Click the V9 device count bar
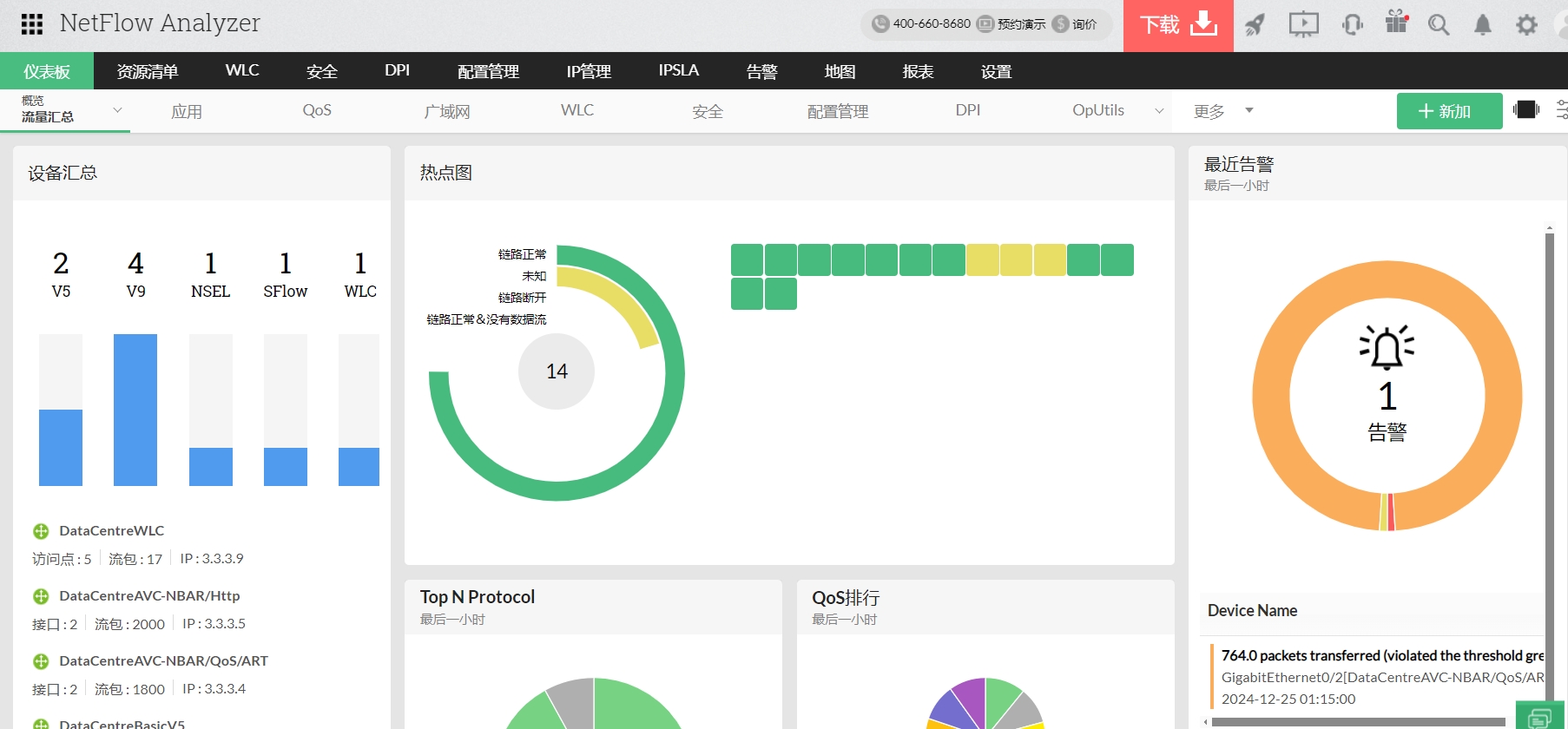The height and width of the screenshot is (729, 1568). (135, 410)
